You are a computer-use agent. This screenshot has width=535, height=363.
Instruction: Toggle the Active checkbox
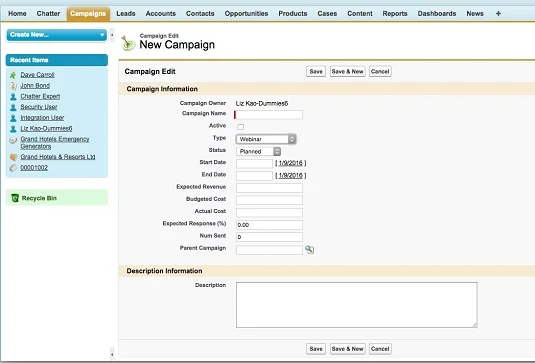[x=241, y=127]
